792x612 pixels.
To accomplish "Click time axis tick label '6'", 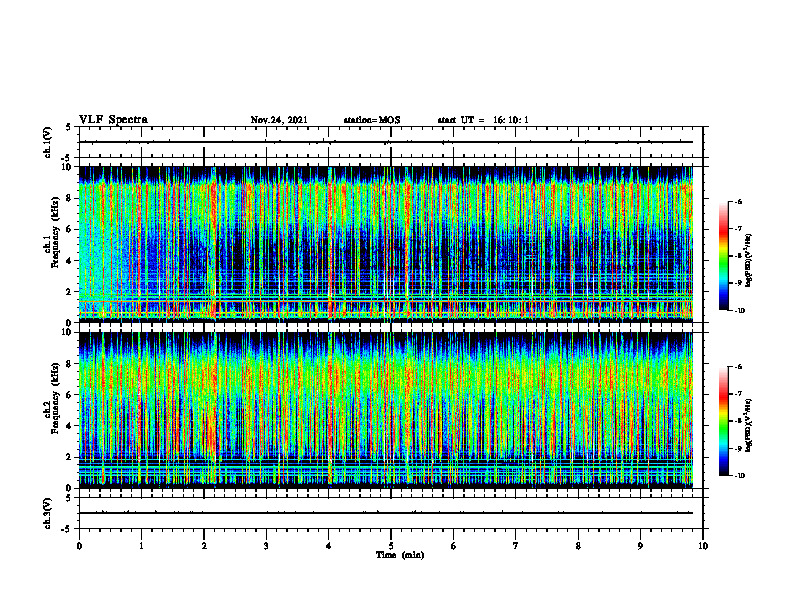I will [454, 546].
